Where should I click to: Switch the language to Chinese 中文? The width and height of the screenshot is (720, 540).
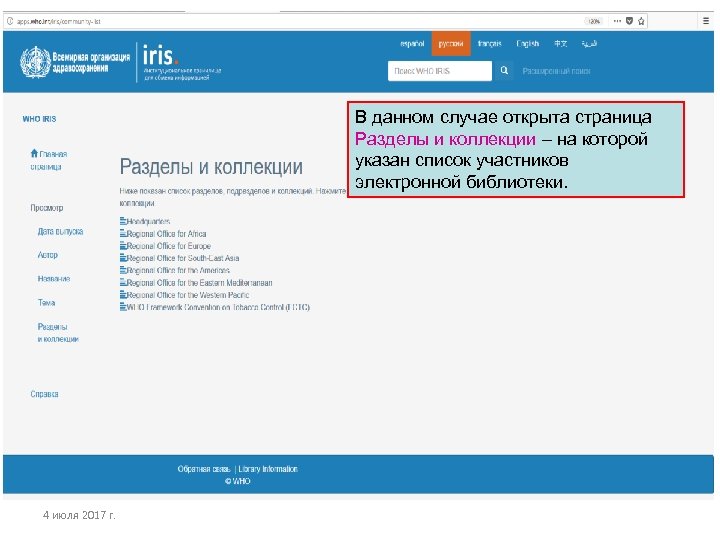(560, 44)
